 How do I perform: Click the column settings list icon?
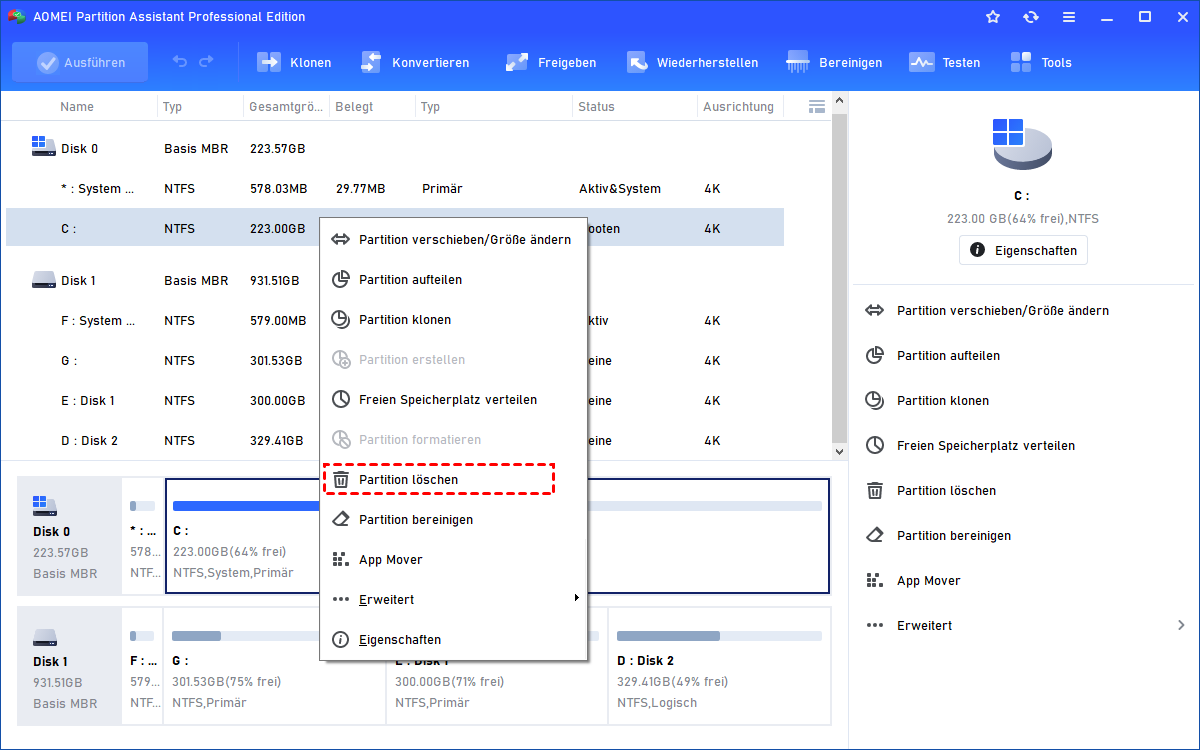pyautogui.click(x=817, y=106)
